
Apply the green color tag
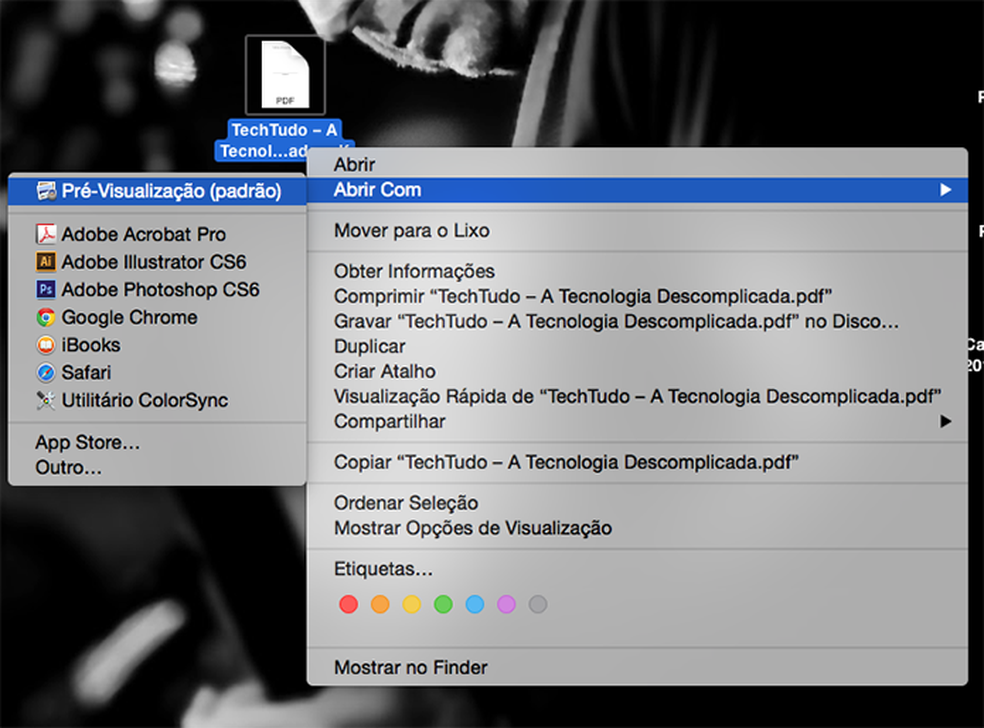443,604
